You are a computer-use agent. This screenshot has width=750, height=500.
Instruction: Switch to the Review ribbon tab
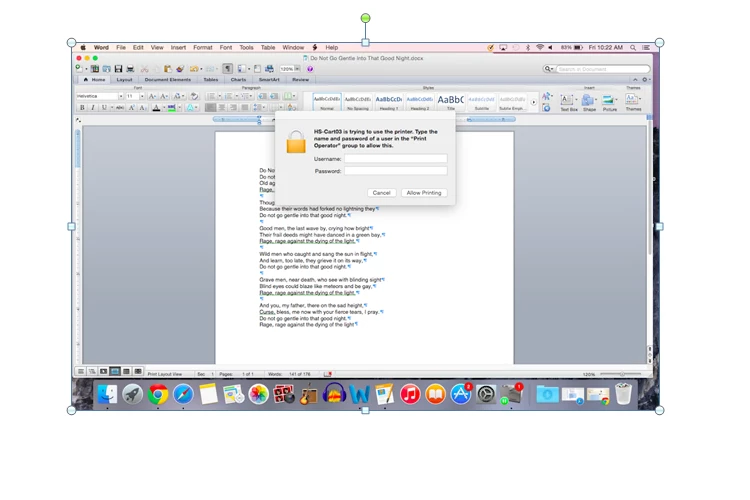coord(300,80)
